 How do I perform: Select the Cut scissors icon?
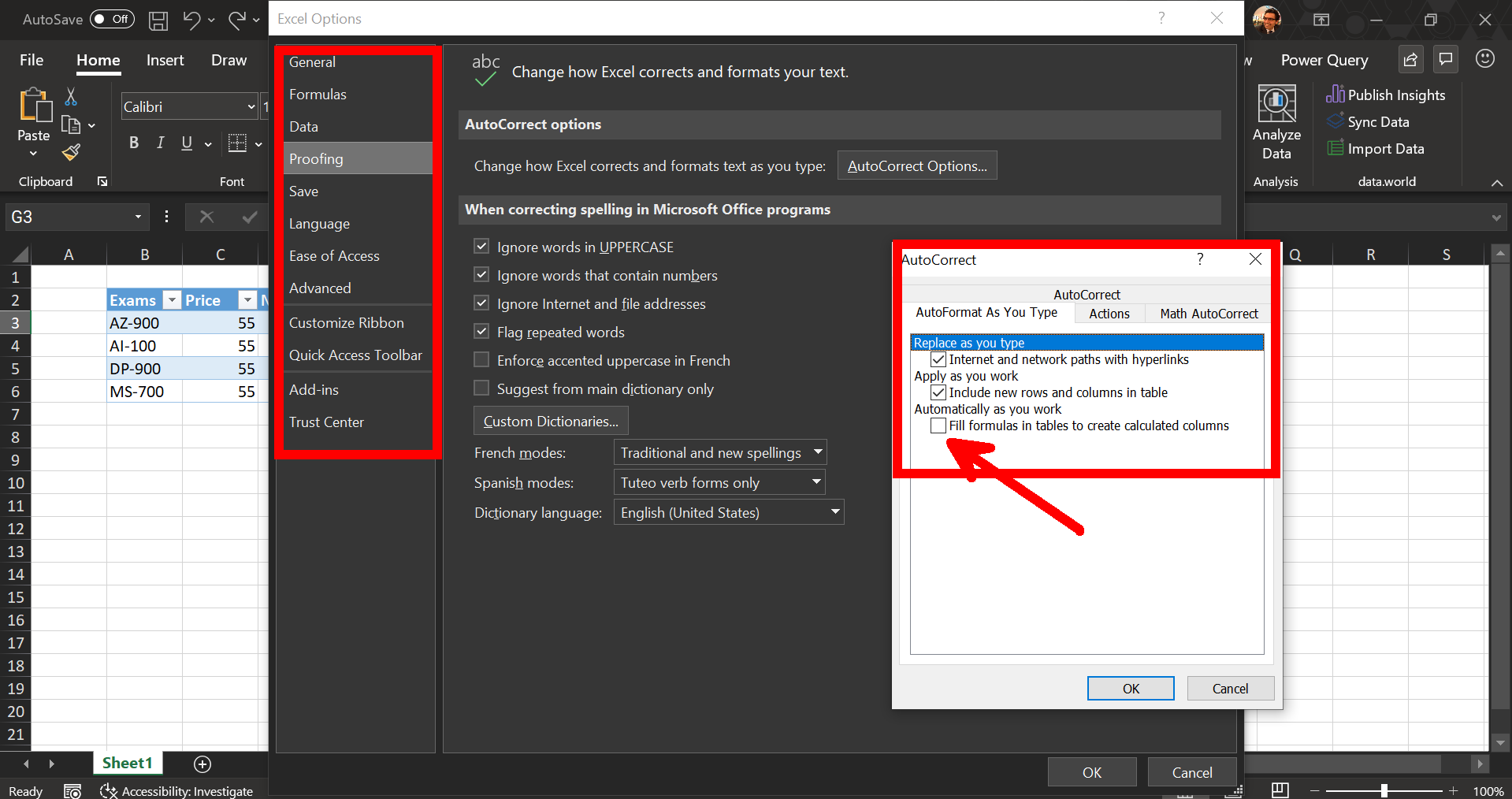tap(70, 96)
